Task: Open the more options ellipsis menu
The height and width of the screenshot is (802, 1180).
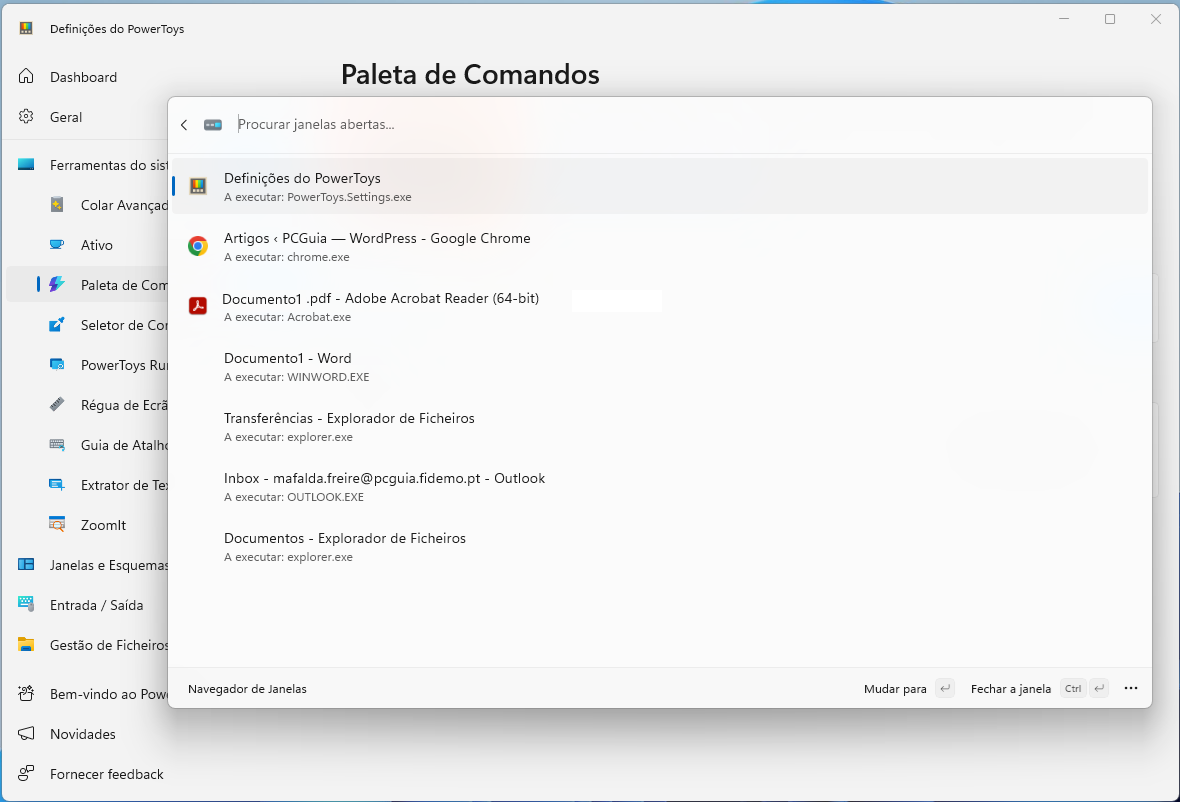Action: click(x=1131, y=688)
